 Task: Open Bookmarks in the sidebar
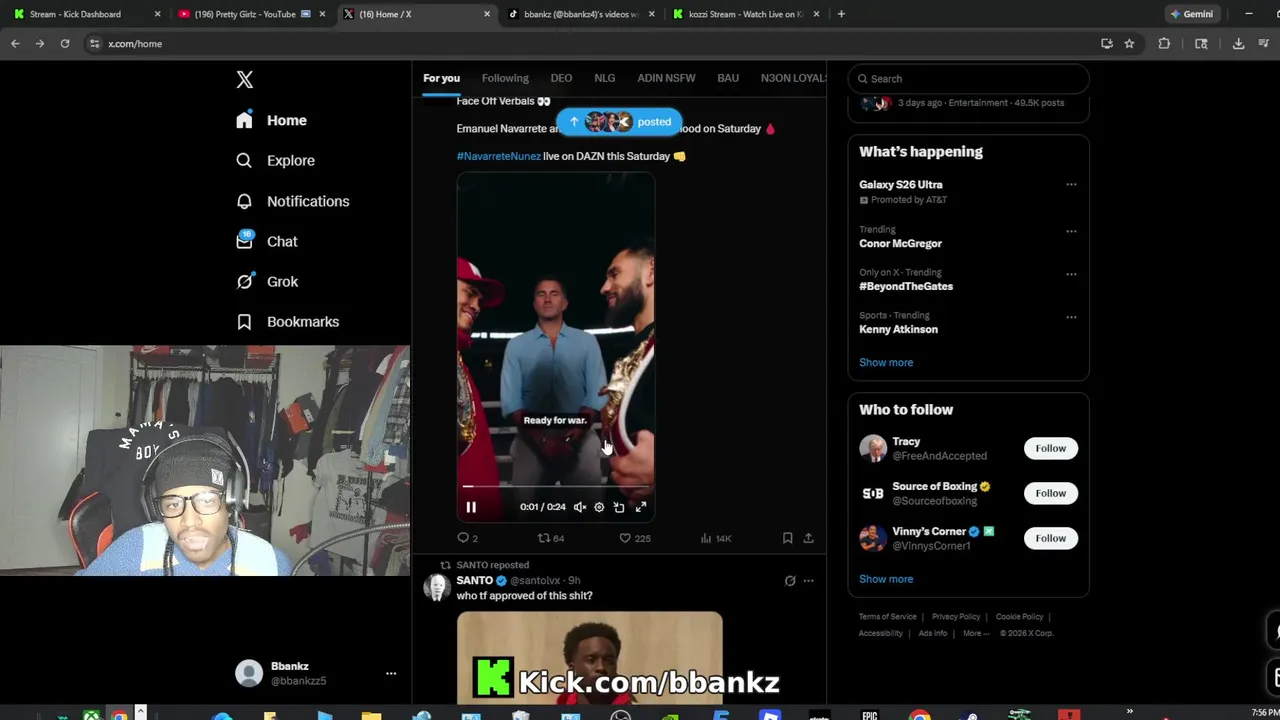point(287,321)
